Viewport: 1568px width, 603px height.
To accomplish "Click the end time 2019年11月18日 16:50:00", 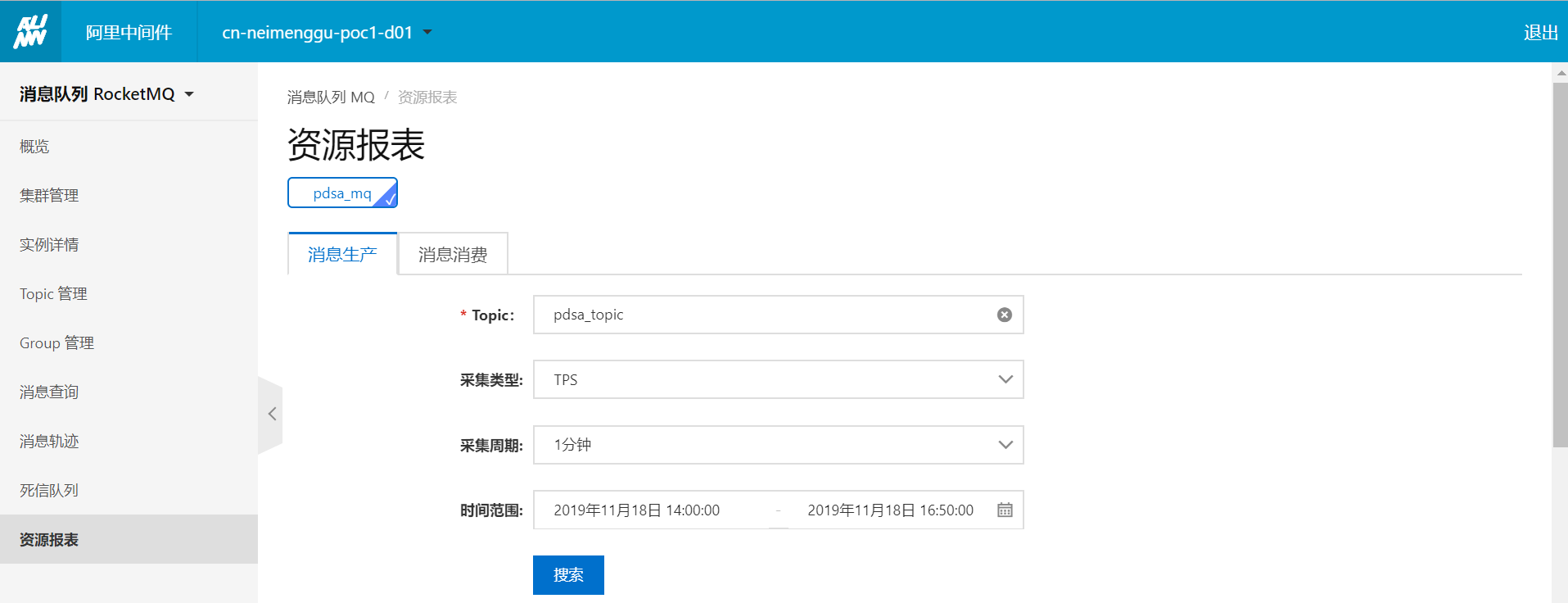I will 890,510.
